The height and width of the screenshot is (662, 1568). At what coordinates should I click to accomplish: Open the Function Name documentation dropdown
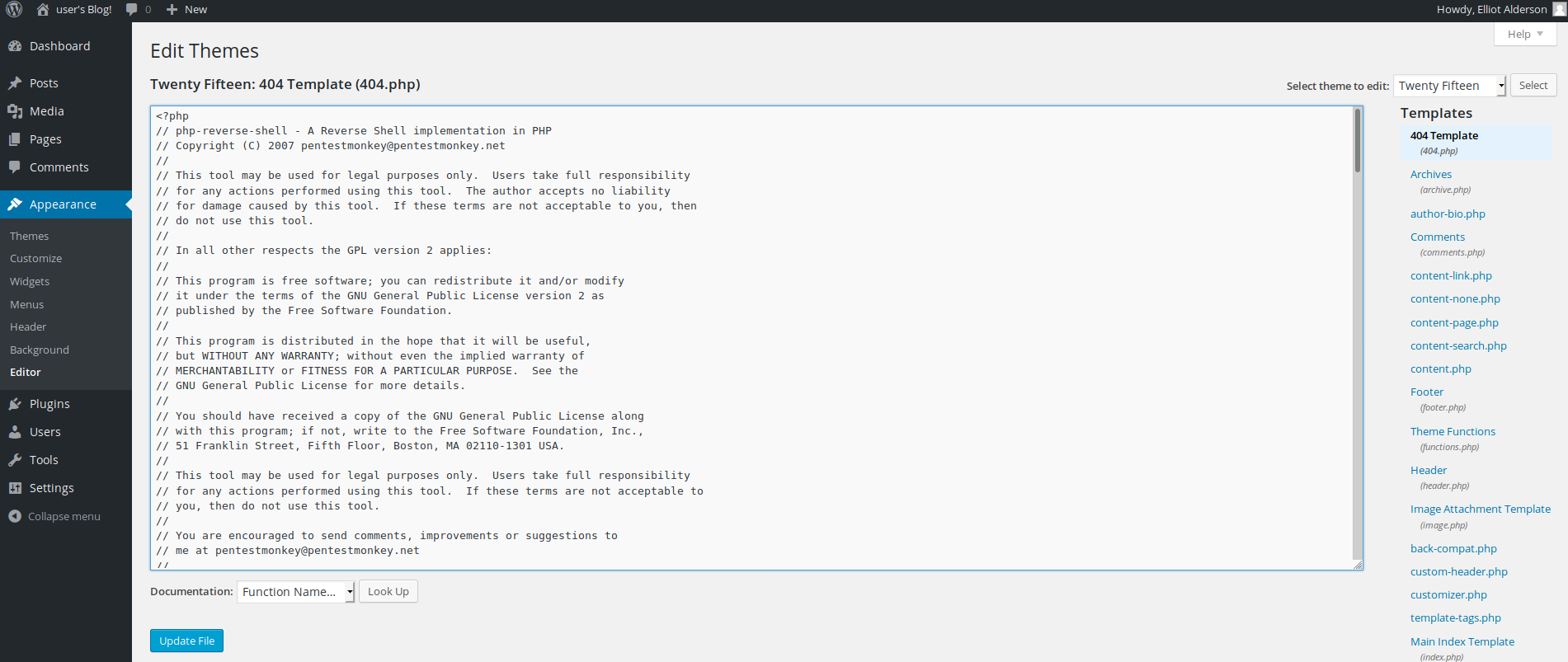click(295, 592)
